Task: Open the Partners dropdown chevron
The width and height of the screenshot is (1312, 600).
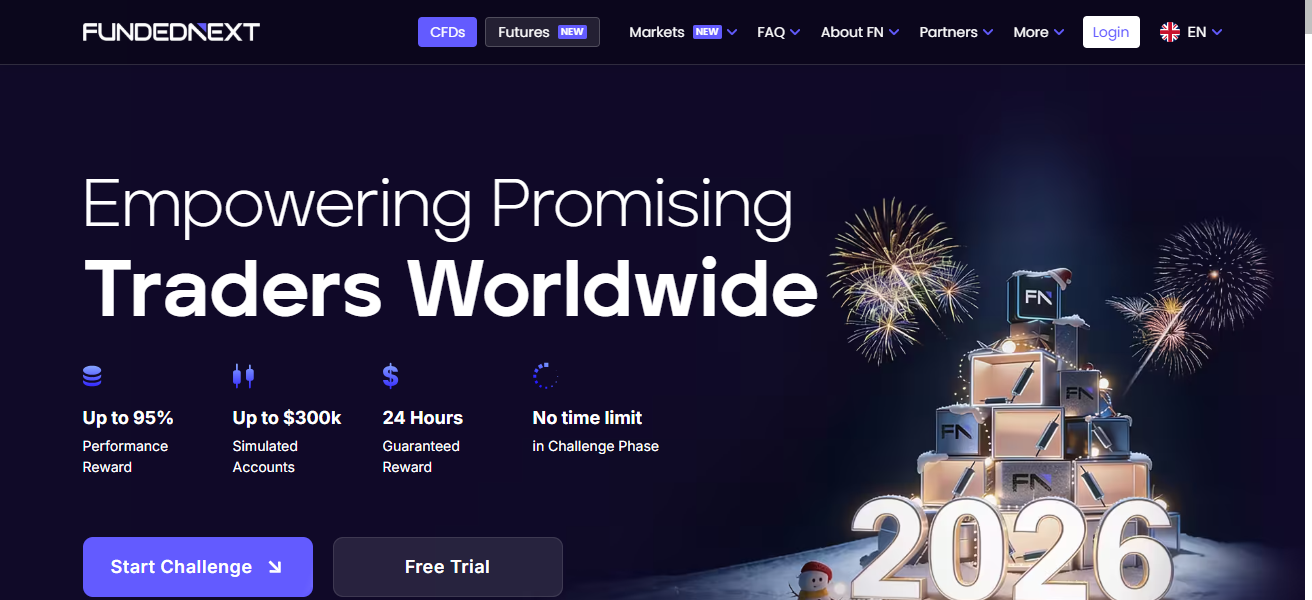Action: (x=988, y=32)
